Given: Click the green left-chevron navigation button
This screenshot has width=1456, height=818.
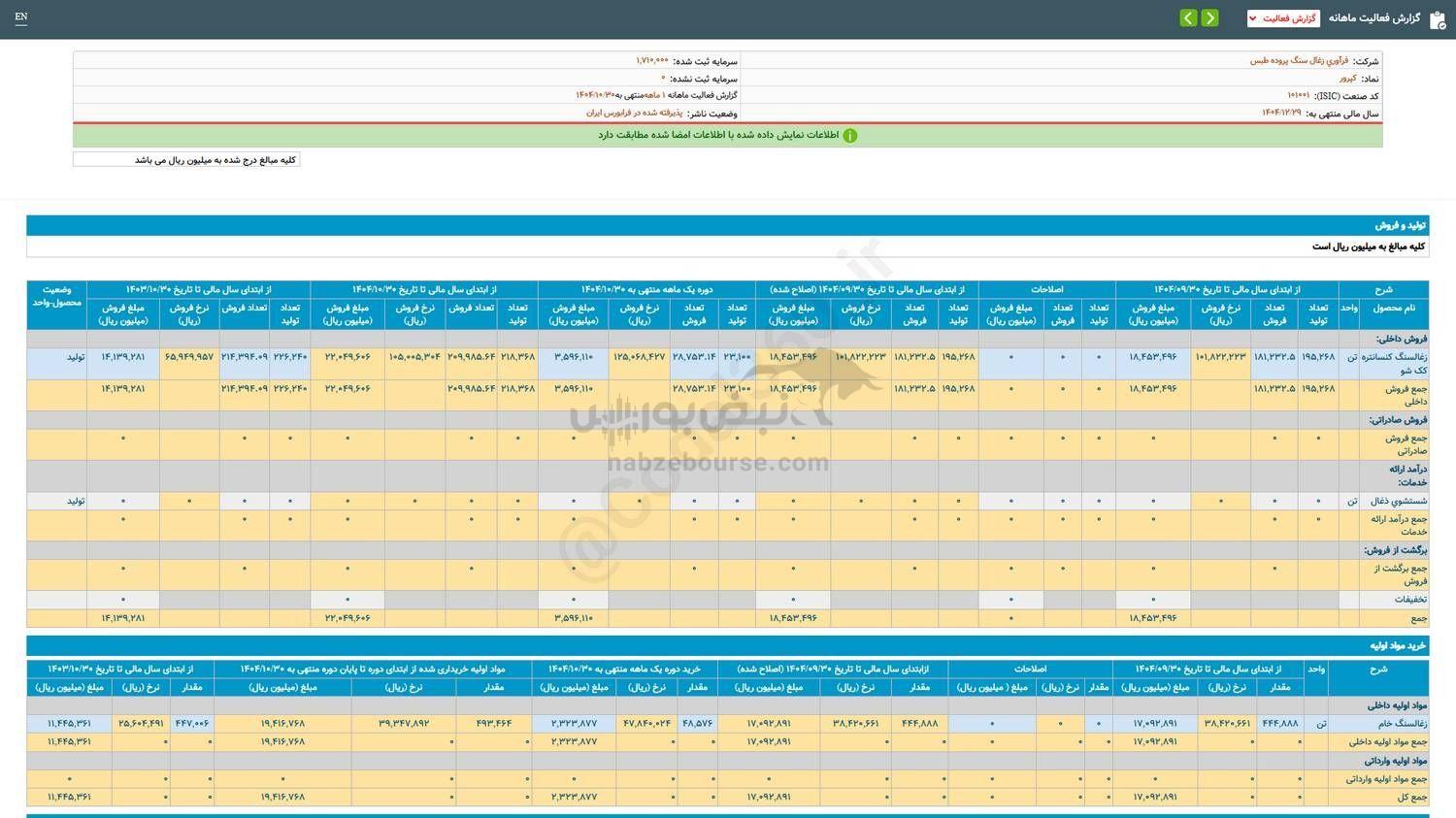Looking at the screenshot, I should point(1188,18).
